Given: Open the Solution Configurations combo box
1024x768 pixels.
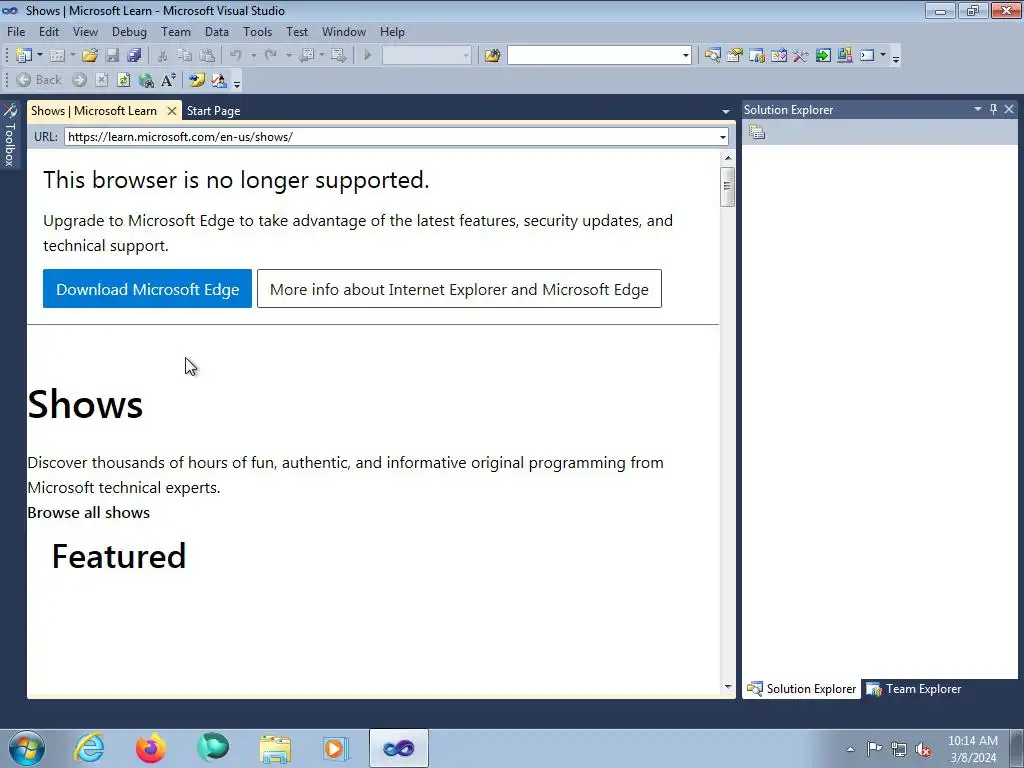Looking at the screenshot, I should pyautogui.click(x=426, y=56).
